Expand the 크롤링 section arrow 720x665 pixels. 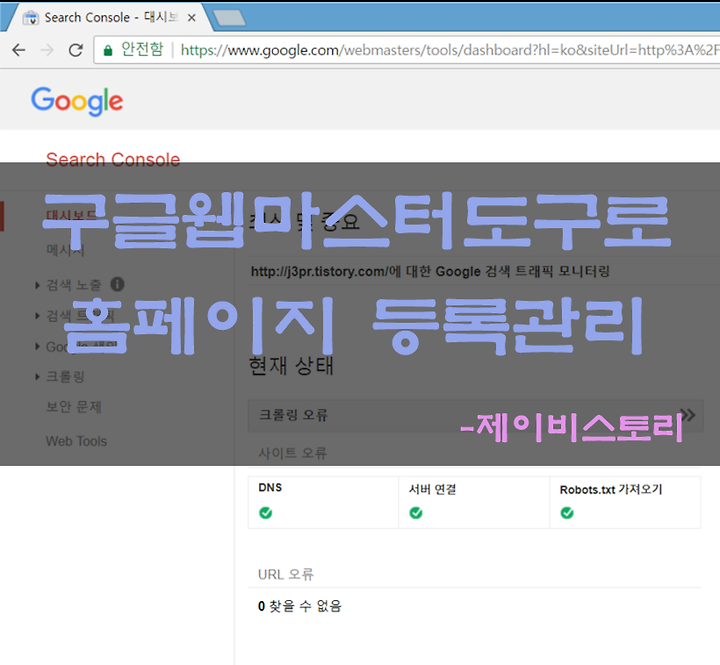coord(38,377)
